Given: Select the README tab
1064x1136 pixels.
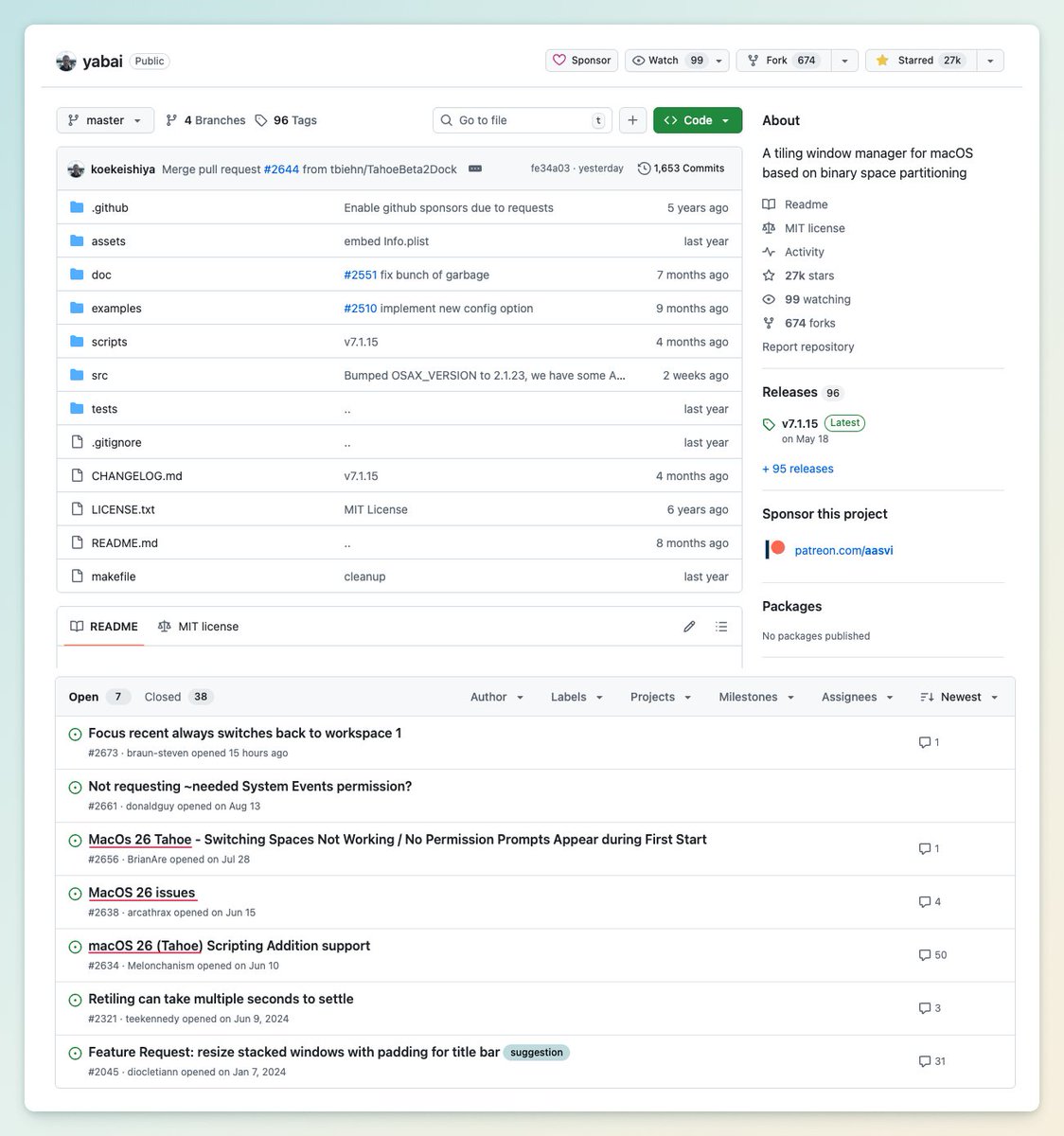Looking at the screenshot, I should coord(104,627).
